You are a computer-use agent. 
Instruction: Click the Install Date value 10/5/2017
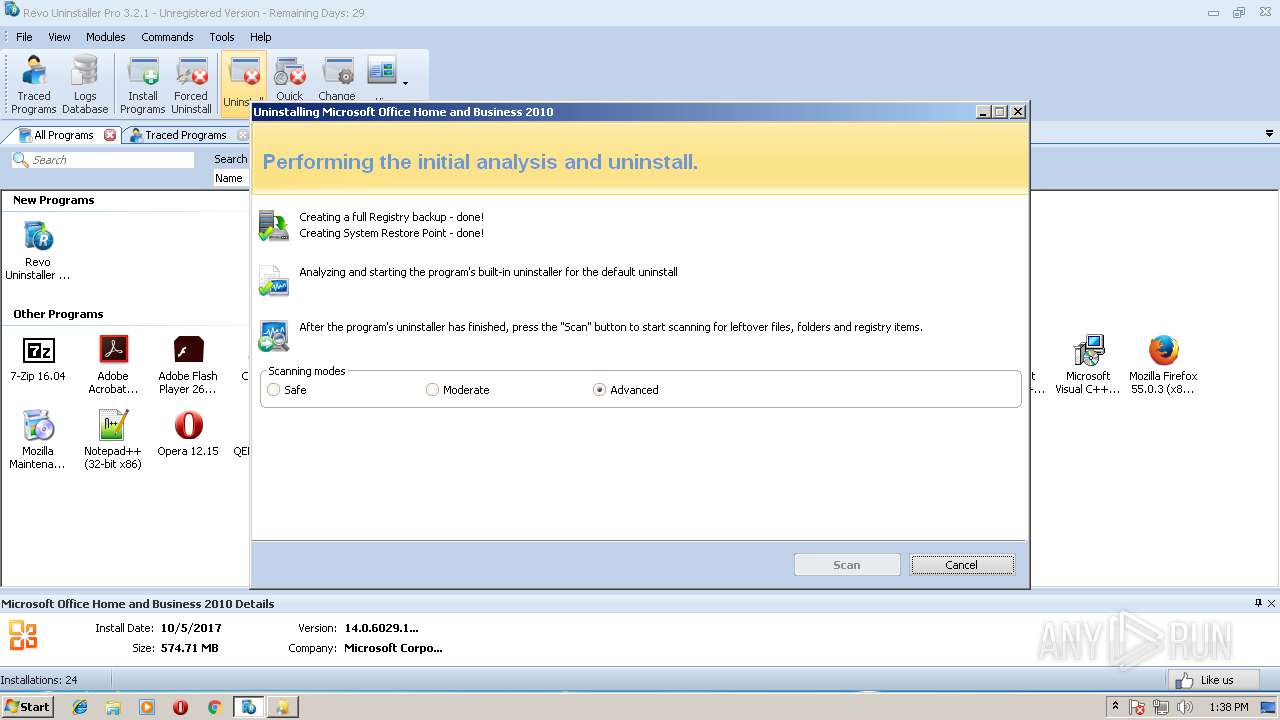191,628
